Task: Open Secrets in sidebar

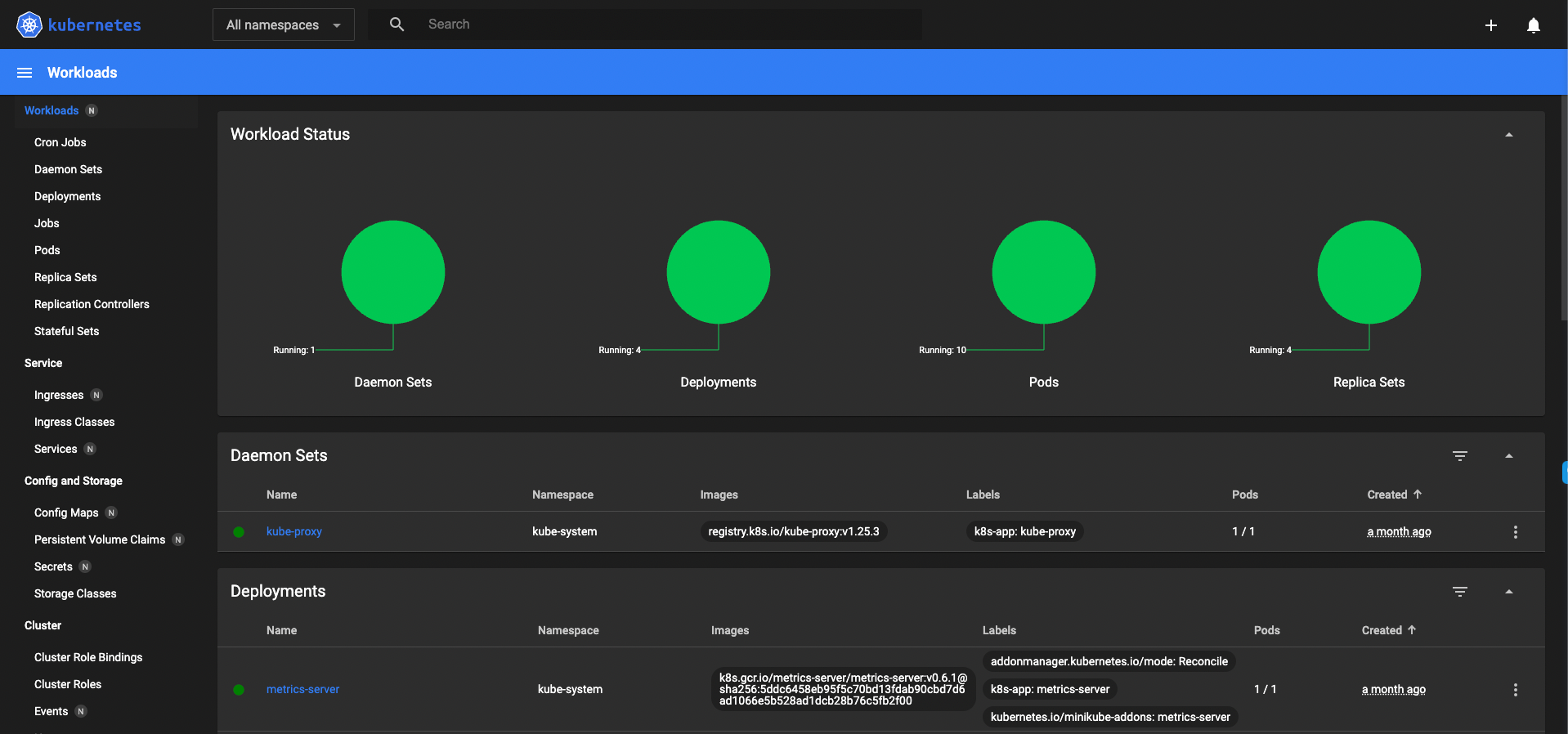Action: [53, 566]
